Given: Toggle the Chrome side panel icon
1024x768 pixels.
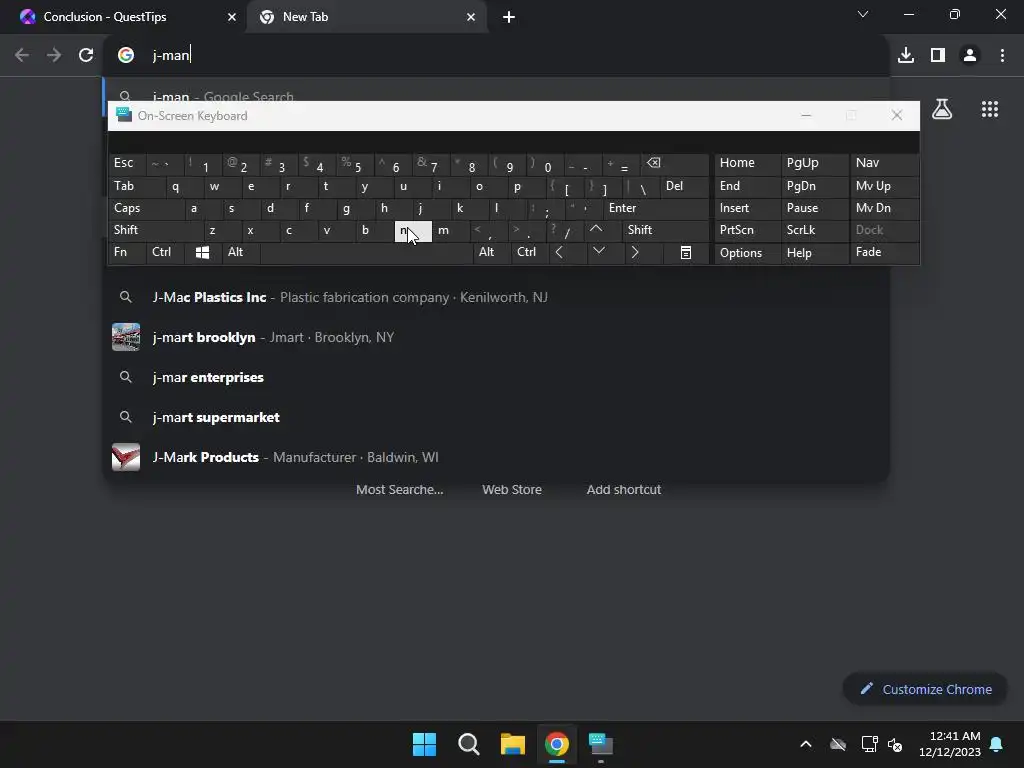Looking at the screenshot, I should (938, 55).
